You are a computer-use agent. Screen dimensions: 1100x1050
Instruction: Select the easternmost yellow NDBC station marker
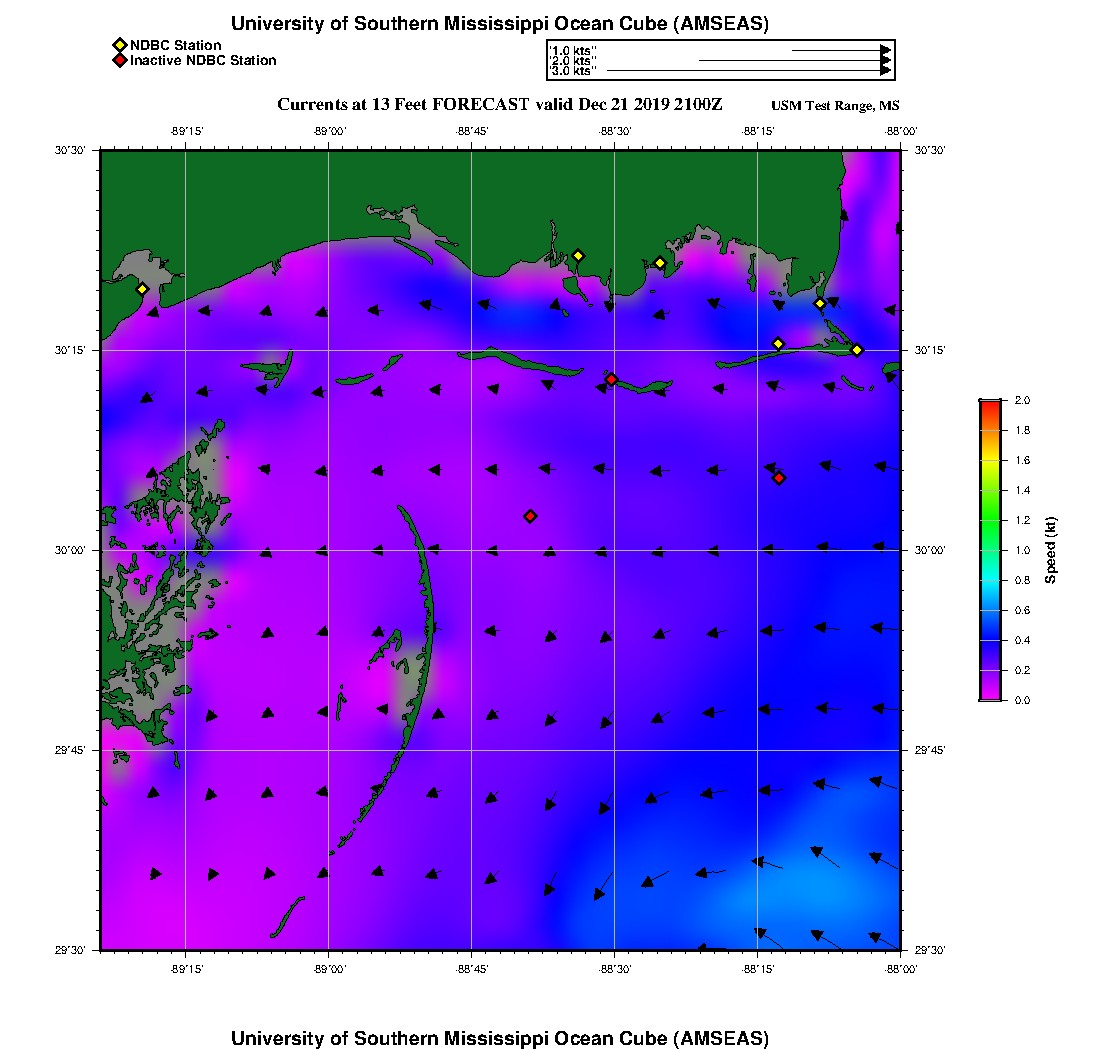tap(857, 350)
